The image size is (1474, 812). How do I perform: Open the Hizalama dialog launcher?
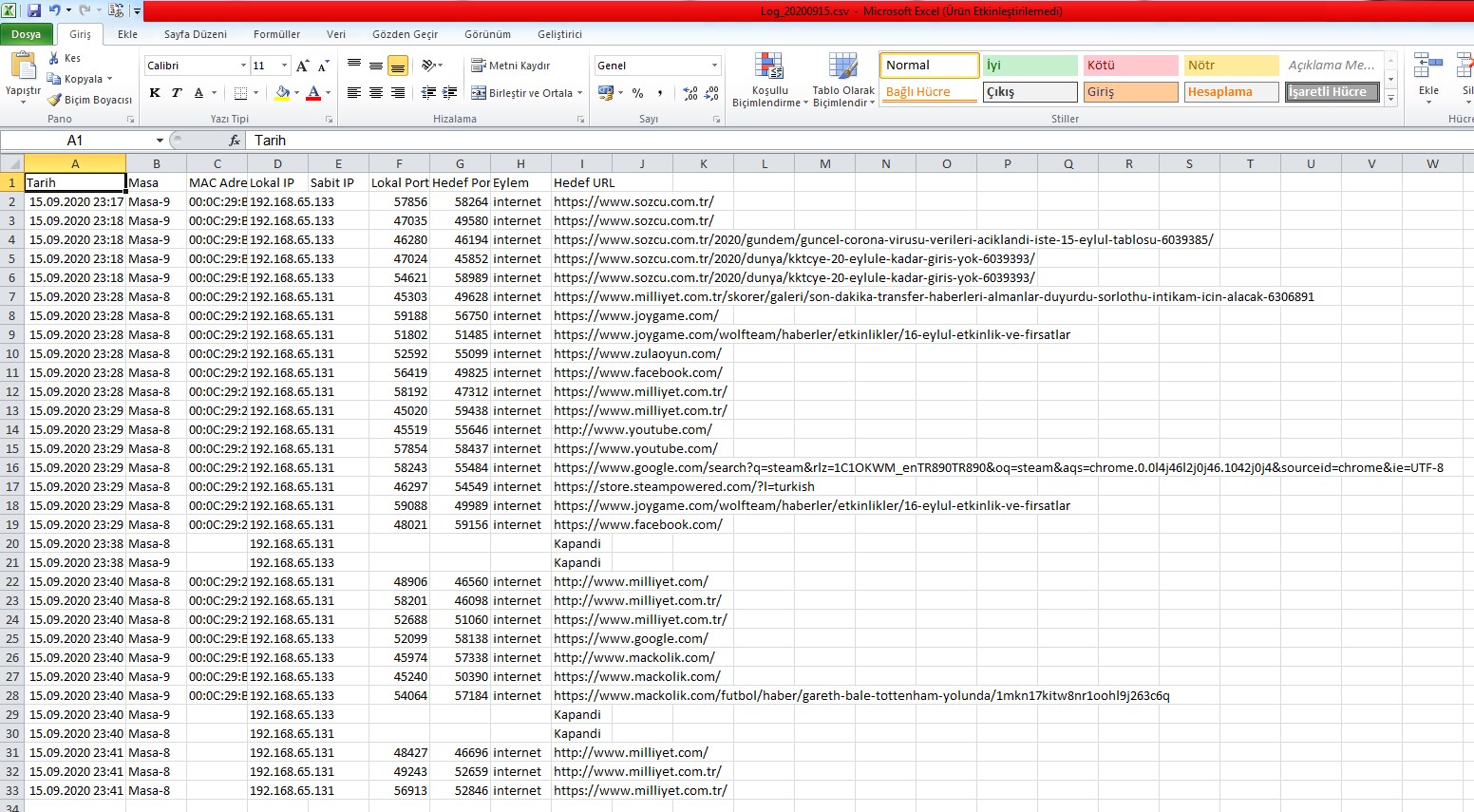coord(580,120)
